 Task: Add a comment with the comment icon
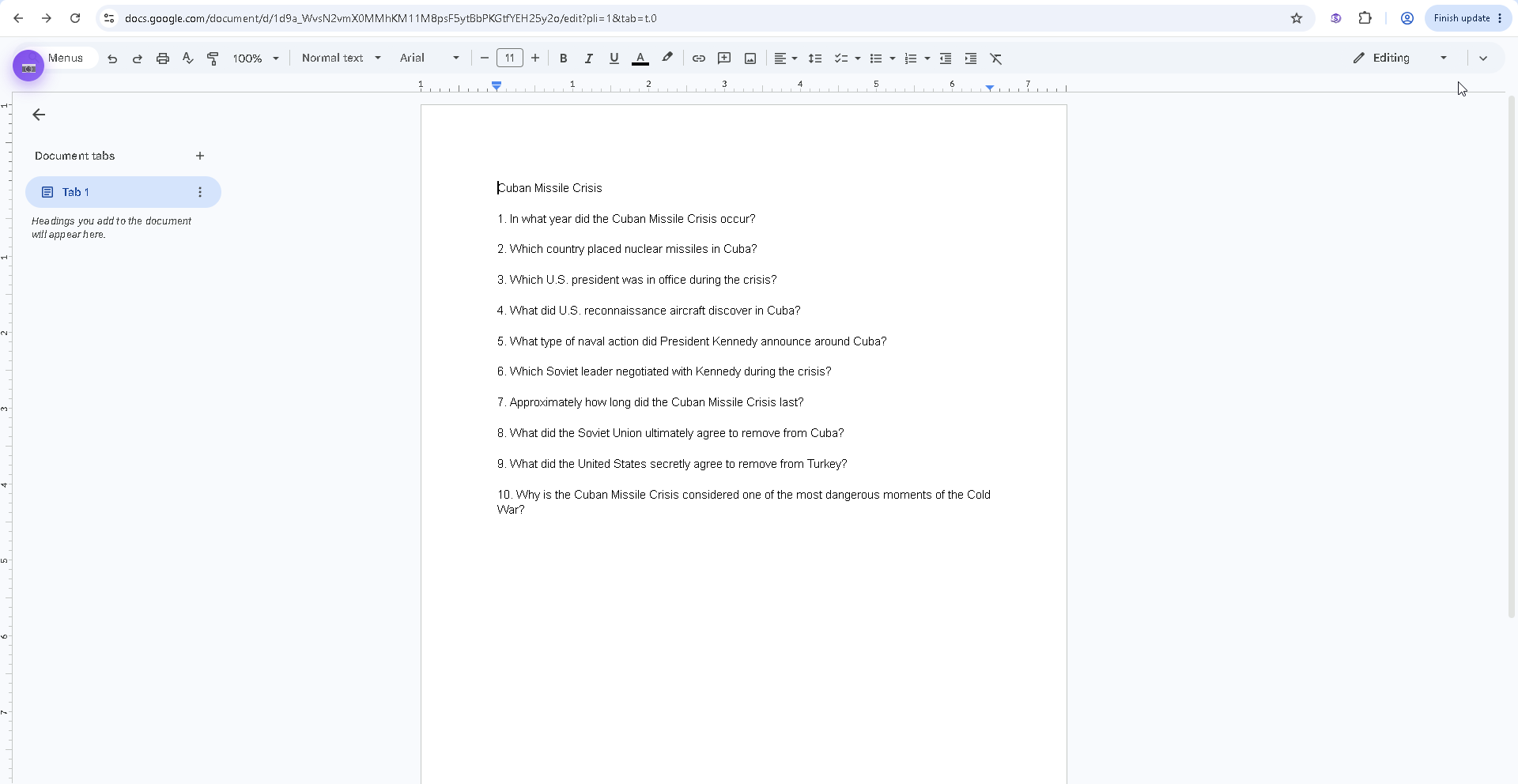click(724, 58)
